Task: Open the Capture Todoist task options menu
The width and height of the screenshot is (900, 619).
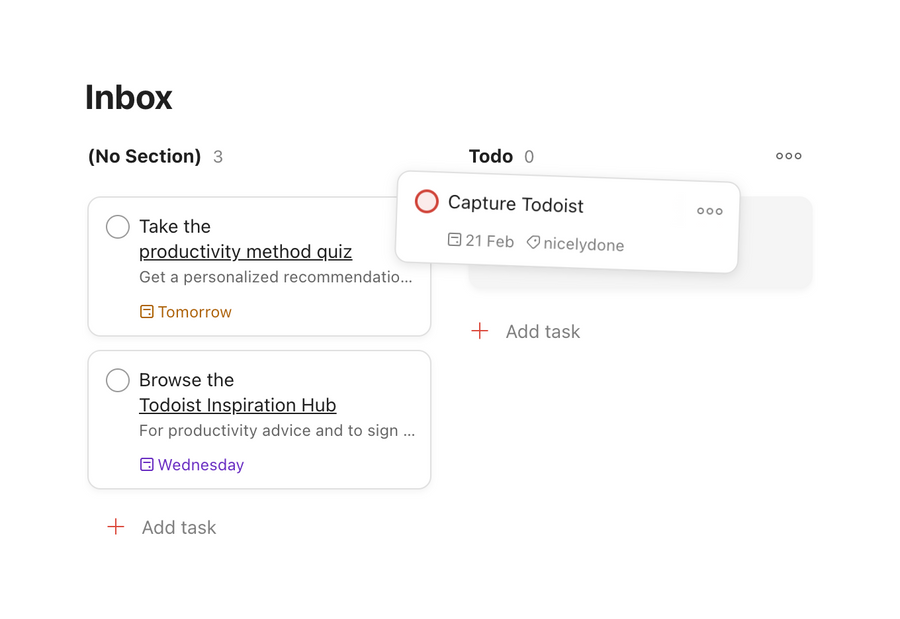Action: (x=710, y=211)
